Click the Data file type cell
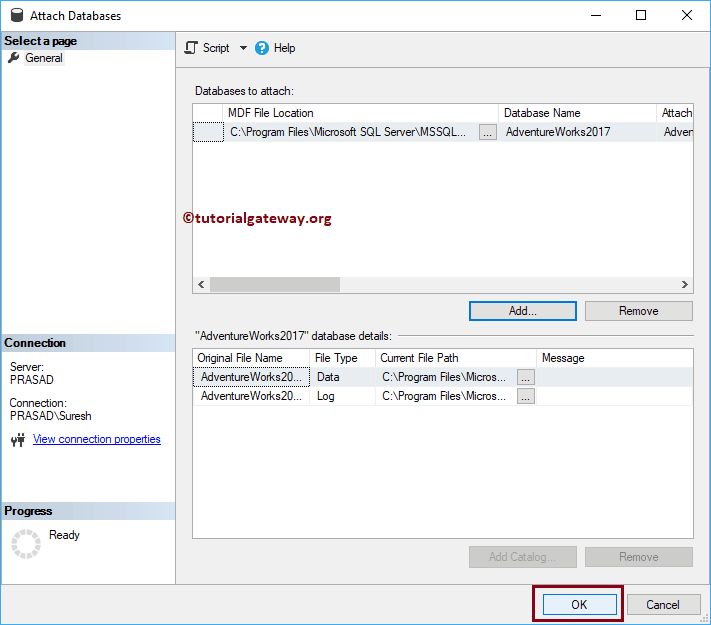Viewport: 711px width, 625px height. 342,377
